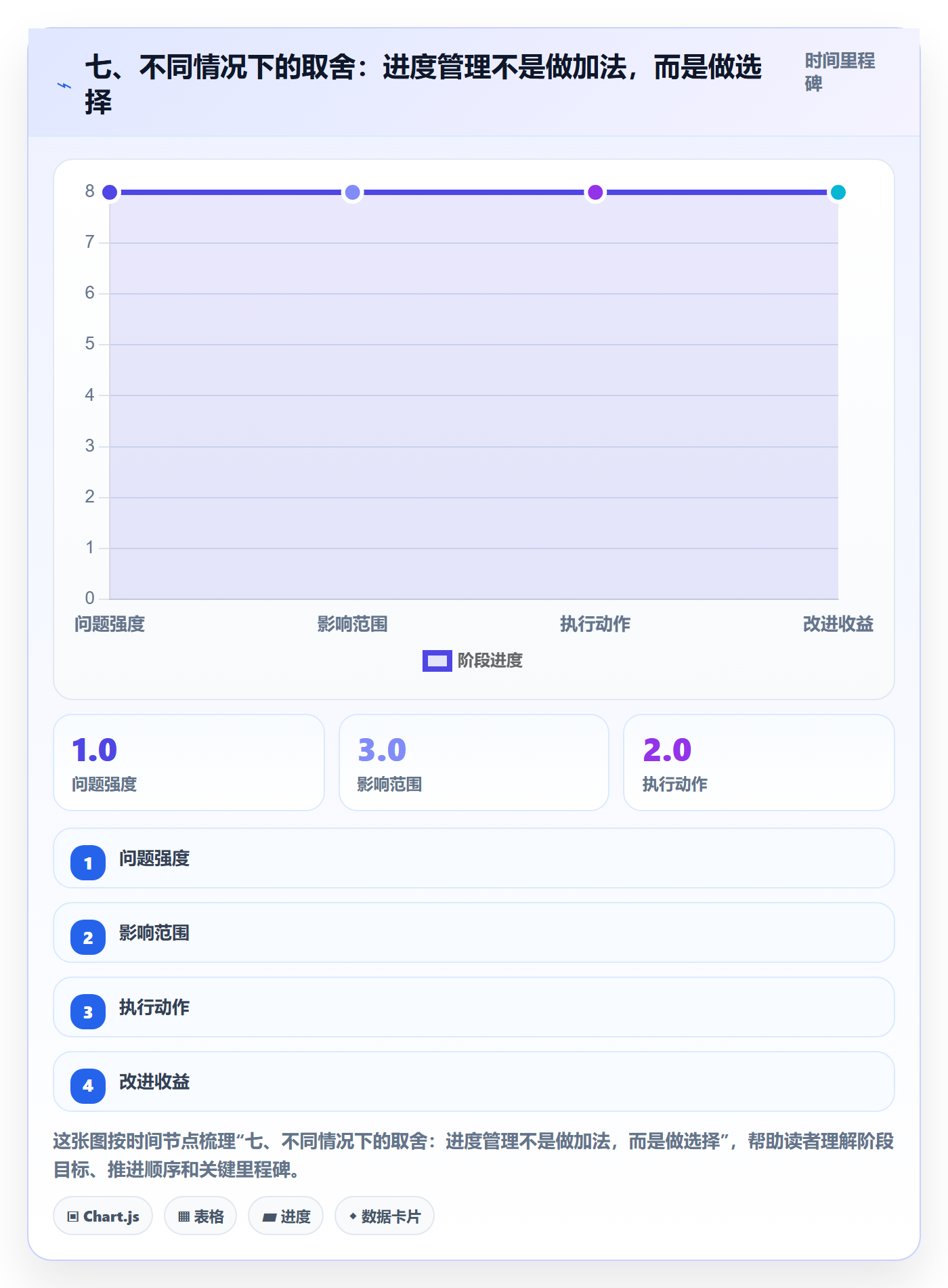Select the 表格 tag chip
This screenshot has width=948, height=1288.
pos(200,1216)
